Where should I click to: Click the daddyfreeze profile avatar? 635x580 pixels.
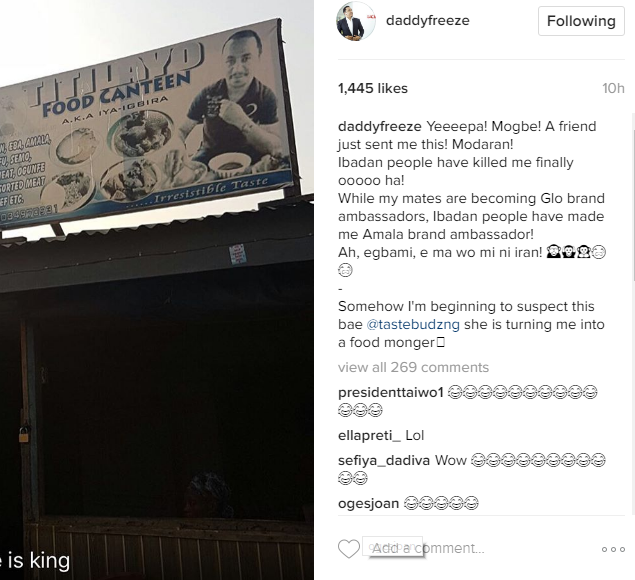356,21
